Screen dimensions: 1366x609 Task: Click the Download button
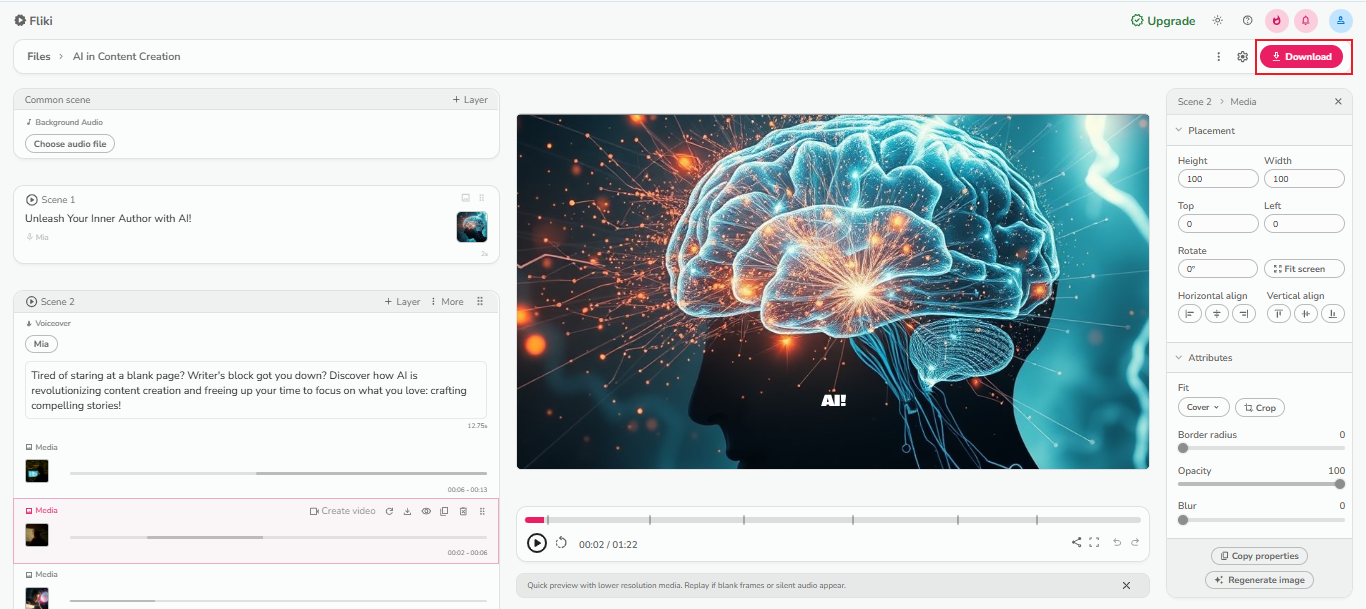click(x=1301, y=57)
